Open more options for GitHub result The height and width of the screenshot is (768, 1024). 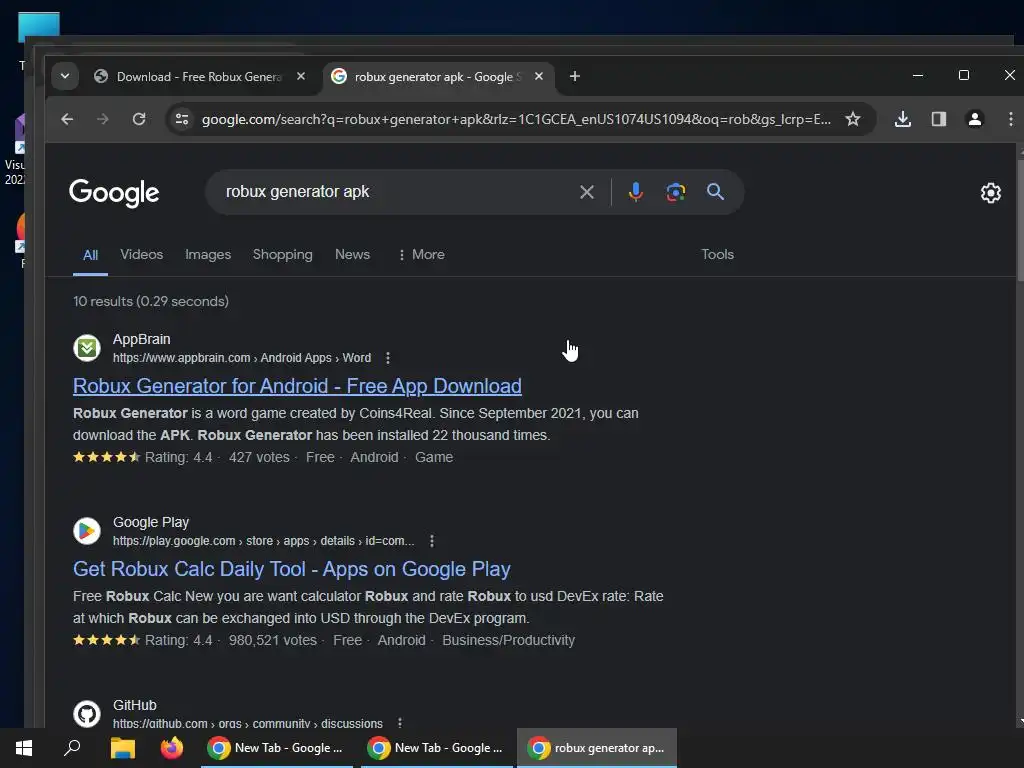(x=400, y=723)
